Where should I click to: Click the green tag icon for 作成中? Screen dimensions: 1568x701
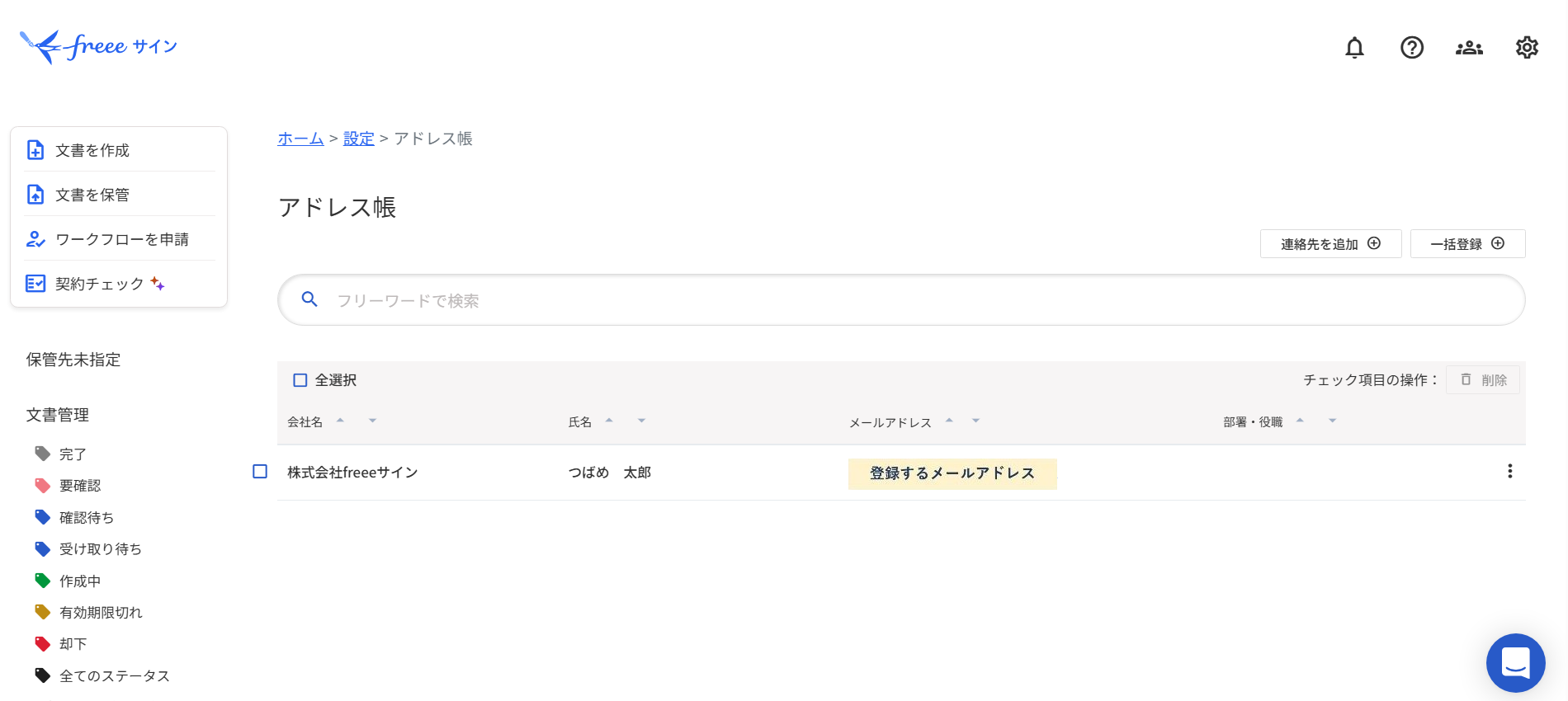[43, 581]
